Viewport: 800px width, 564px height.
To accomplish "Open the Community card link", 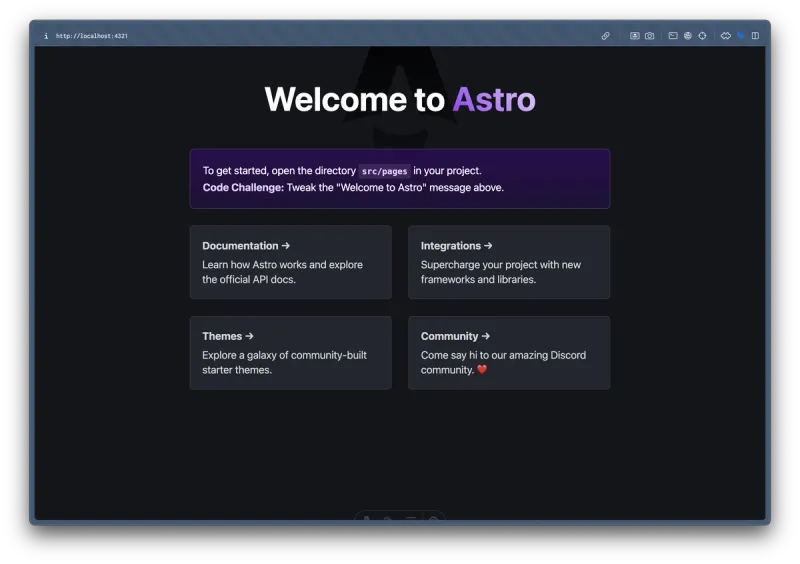I will click(x=509, y=353).
